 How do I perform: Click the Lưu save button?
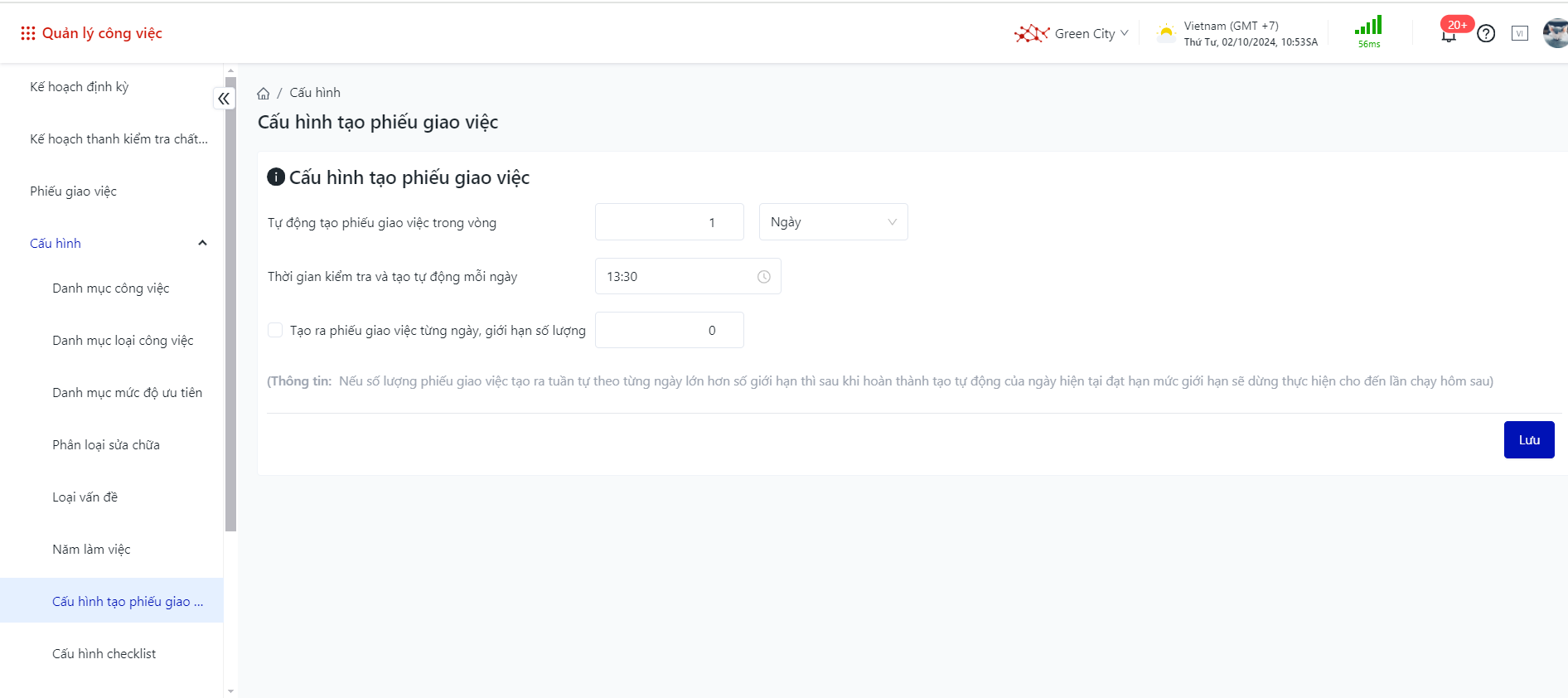(1528, 440)
